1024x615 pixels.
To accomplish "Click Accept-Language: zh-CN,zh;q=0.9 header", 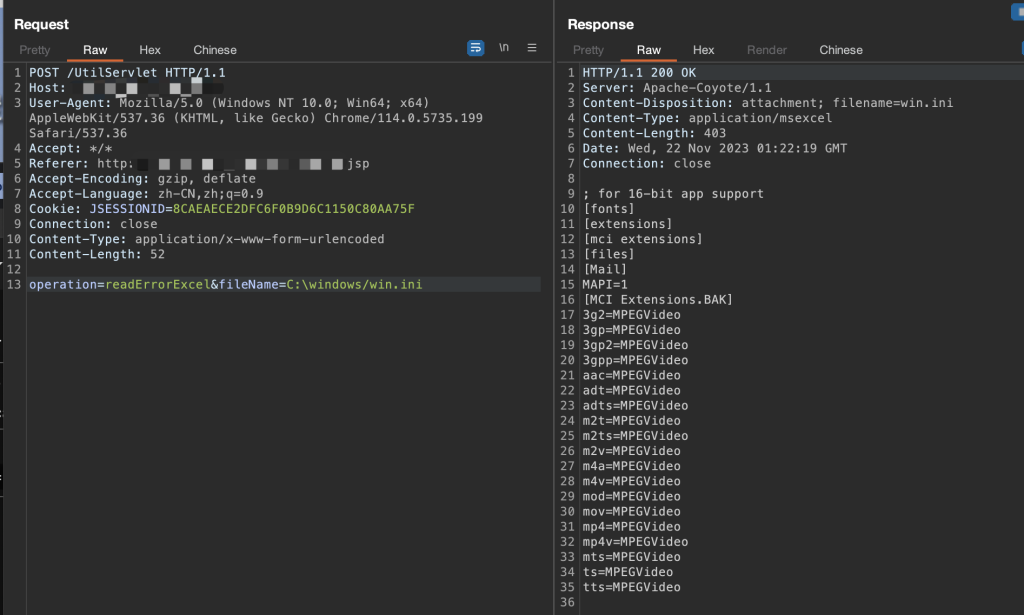I will [x=146, y=193].
